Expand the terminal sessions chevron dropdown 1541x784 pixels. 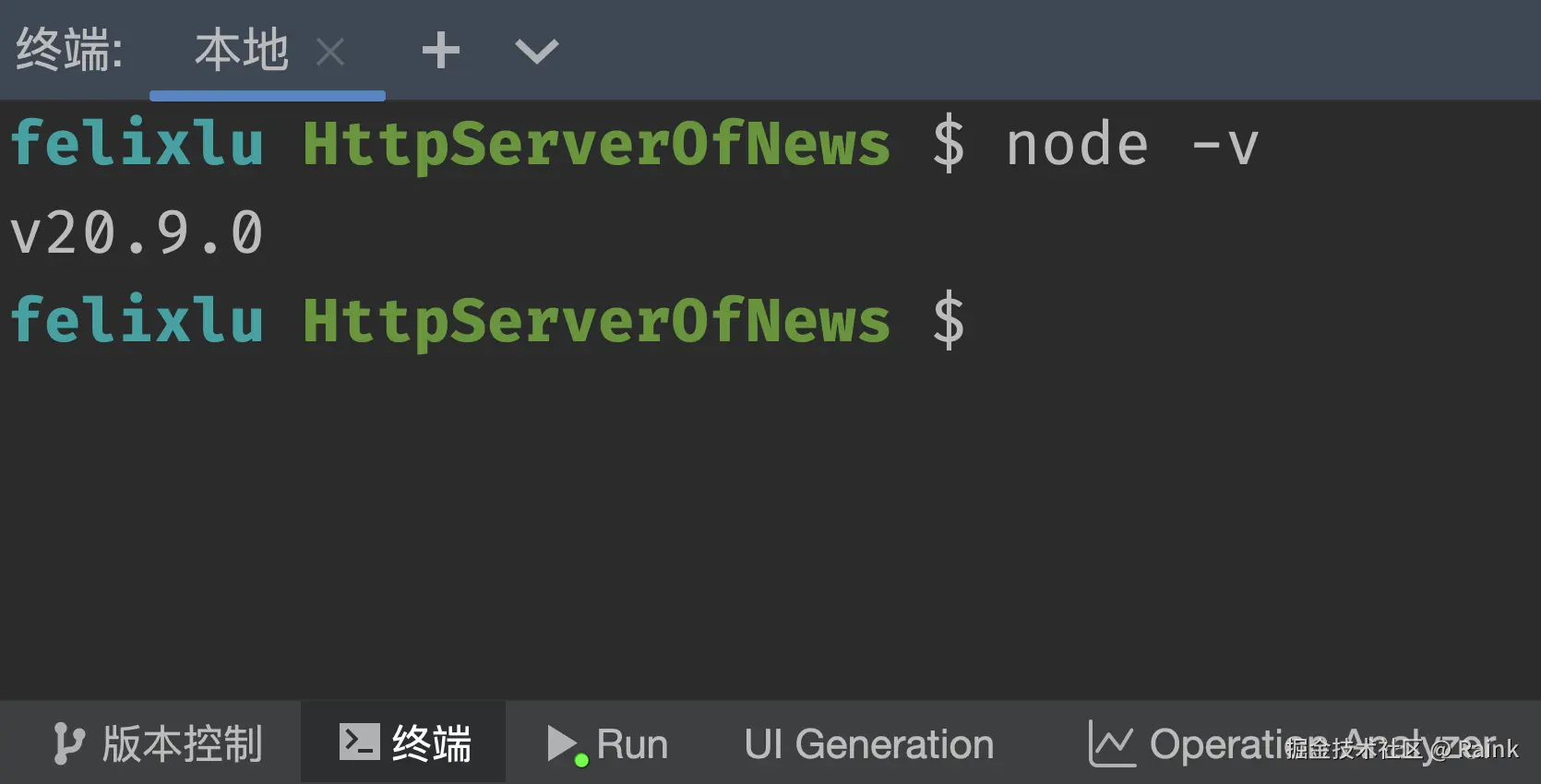click(x=536, y=51)
